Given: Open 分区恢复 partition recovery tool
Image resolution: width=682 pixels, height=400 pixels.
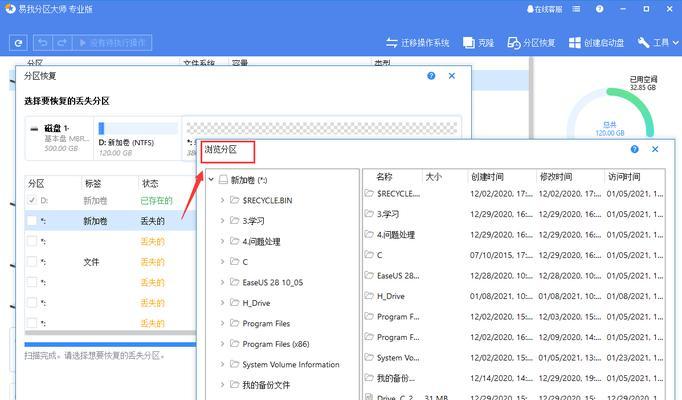Looking at the screenshot, I should point(531,43).
